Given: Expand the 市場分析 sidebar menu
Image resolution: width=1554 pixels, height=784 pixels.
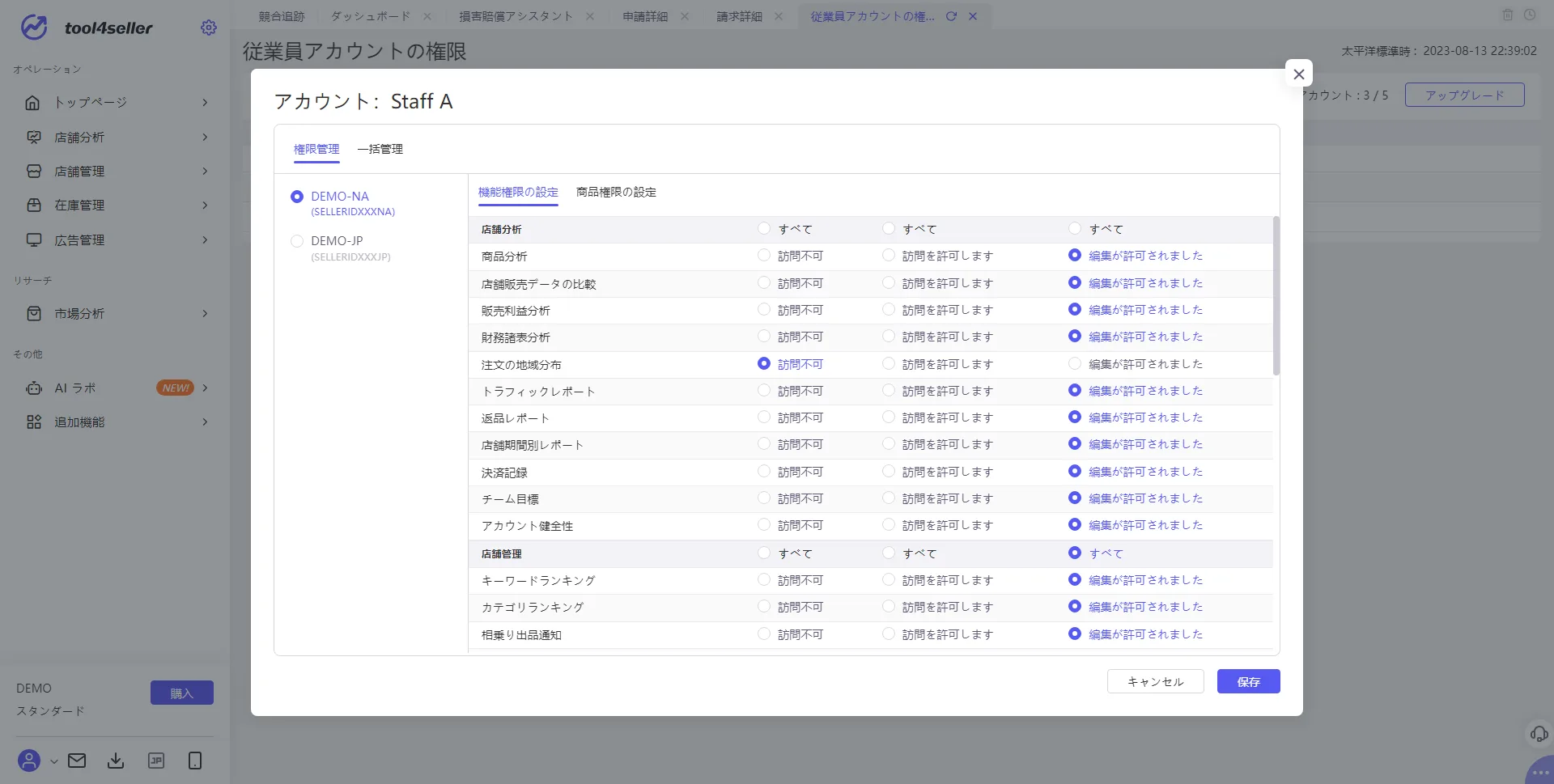Looking at the screenshot, I should [x=205, y=314].
